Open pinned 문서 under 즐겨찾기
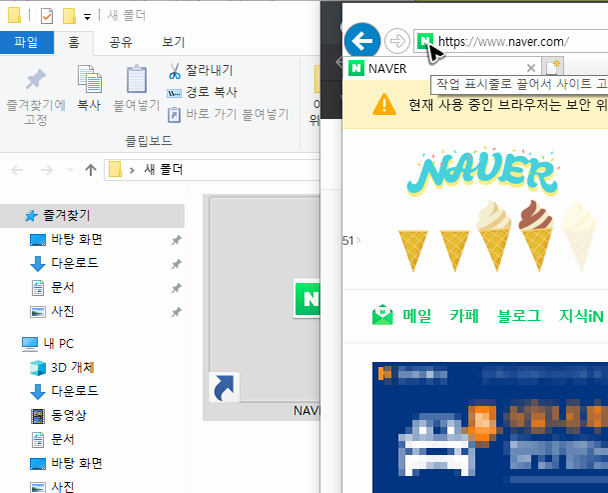 coord(62,287)
